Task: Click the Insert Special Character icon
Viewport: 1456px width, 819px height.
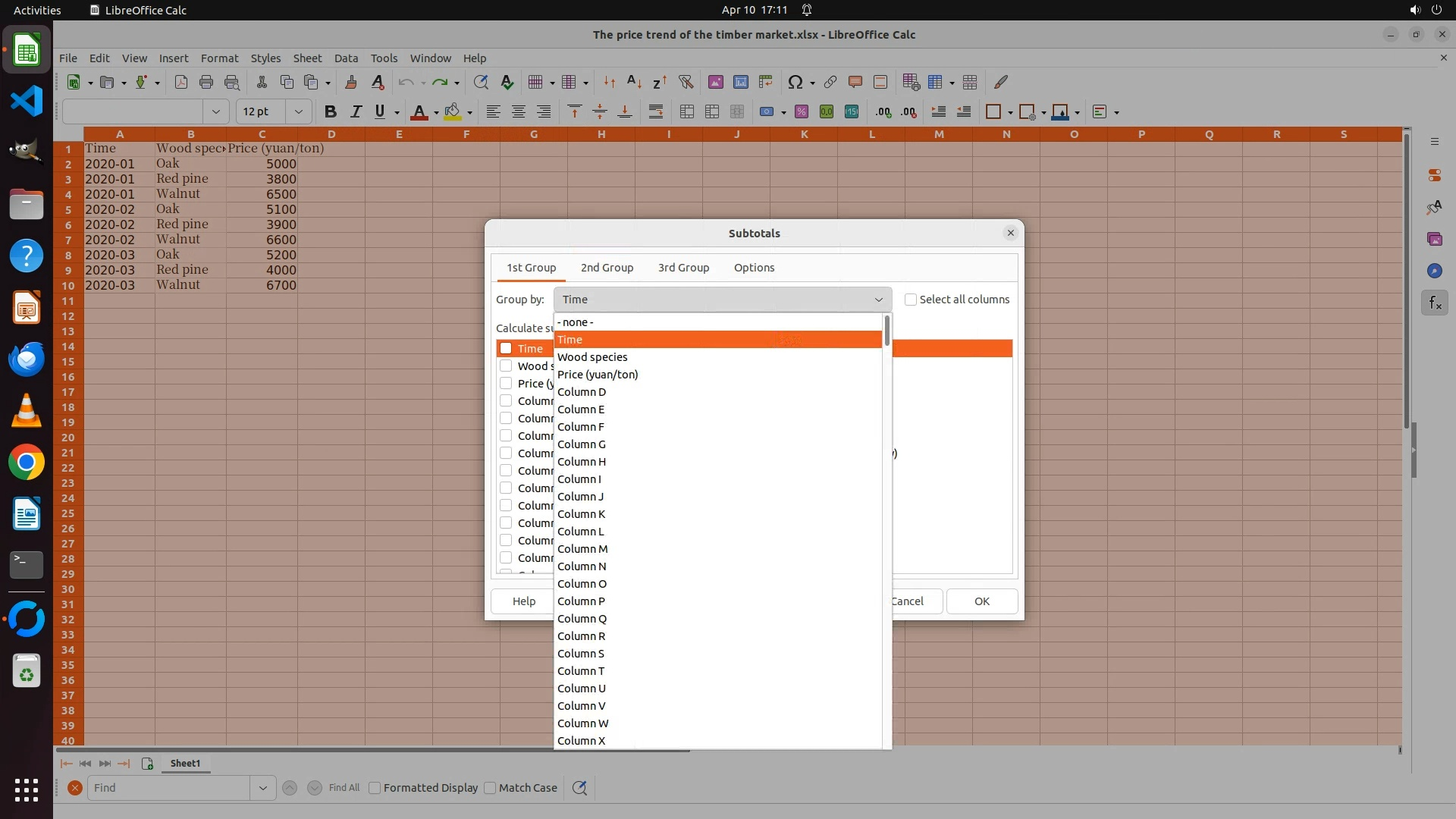Action: click(x=795, y=83)
